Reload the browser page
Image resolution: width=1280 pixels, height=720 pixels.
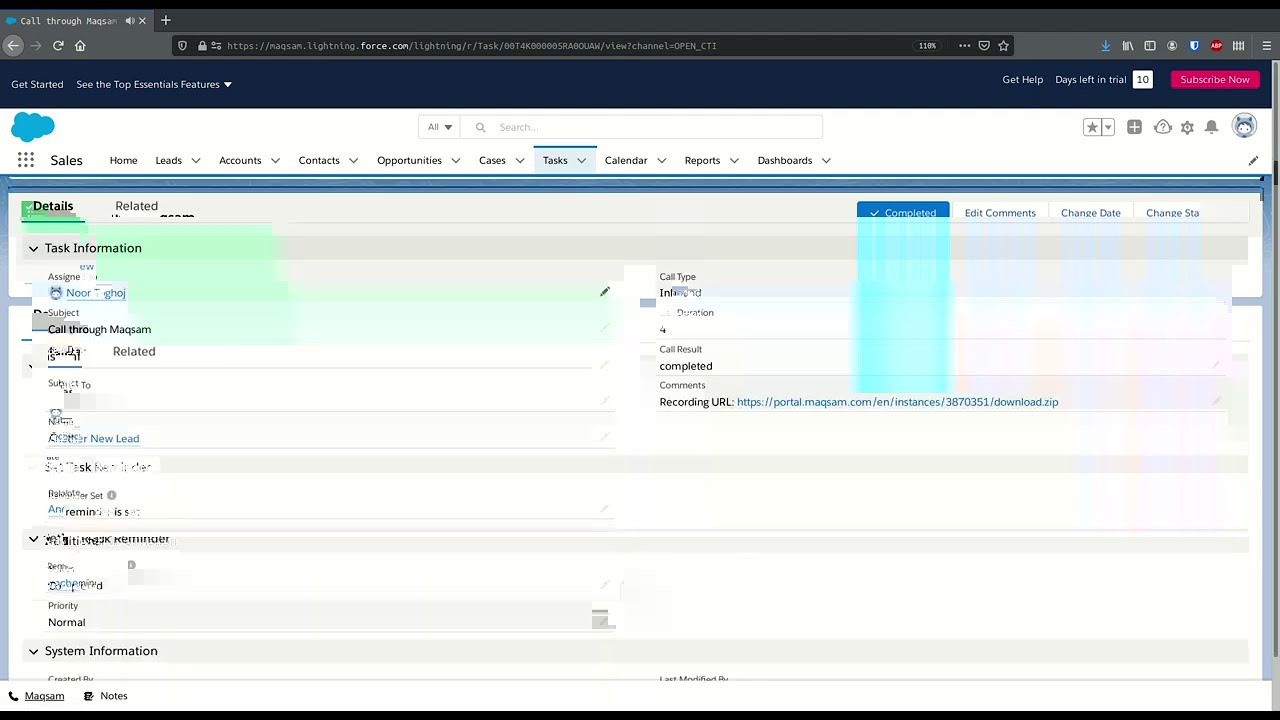58,45
